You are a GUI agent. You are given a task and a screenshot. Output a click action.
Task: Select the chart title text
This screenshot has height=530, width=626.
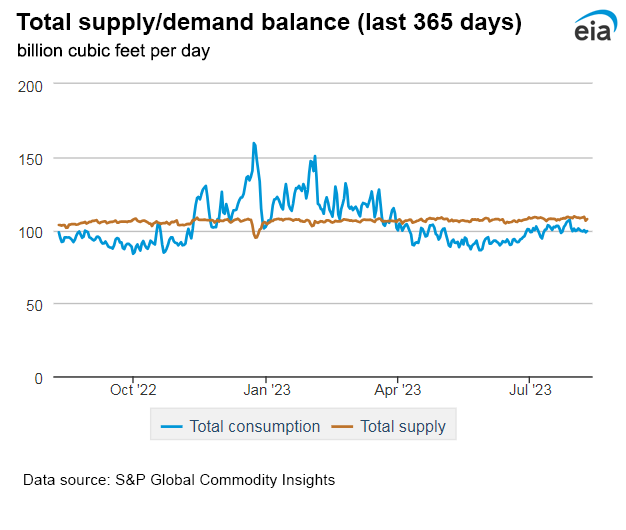269,22
